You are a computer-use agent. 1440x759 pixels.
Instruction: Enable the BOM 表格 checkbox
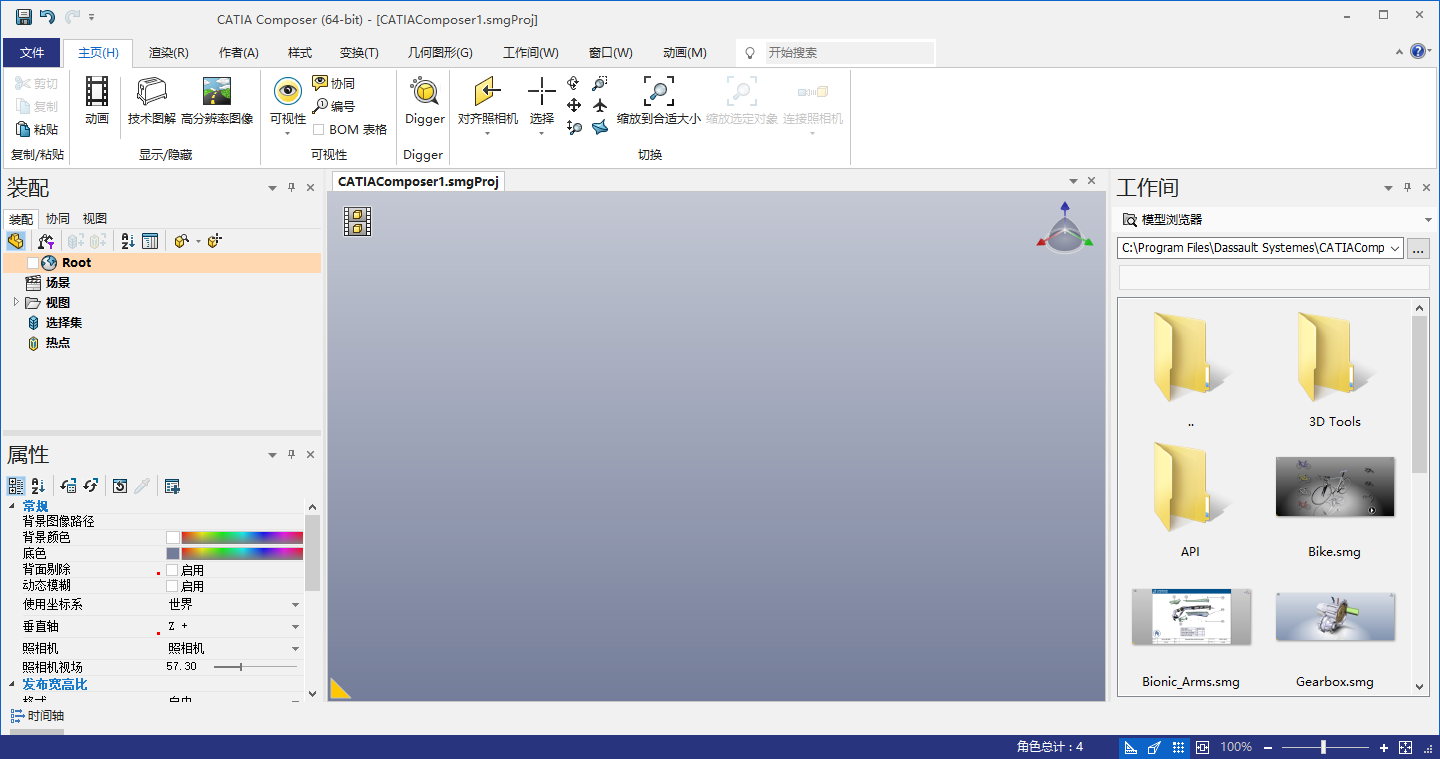(319, 130)
